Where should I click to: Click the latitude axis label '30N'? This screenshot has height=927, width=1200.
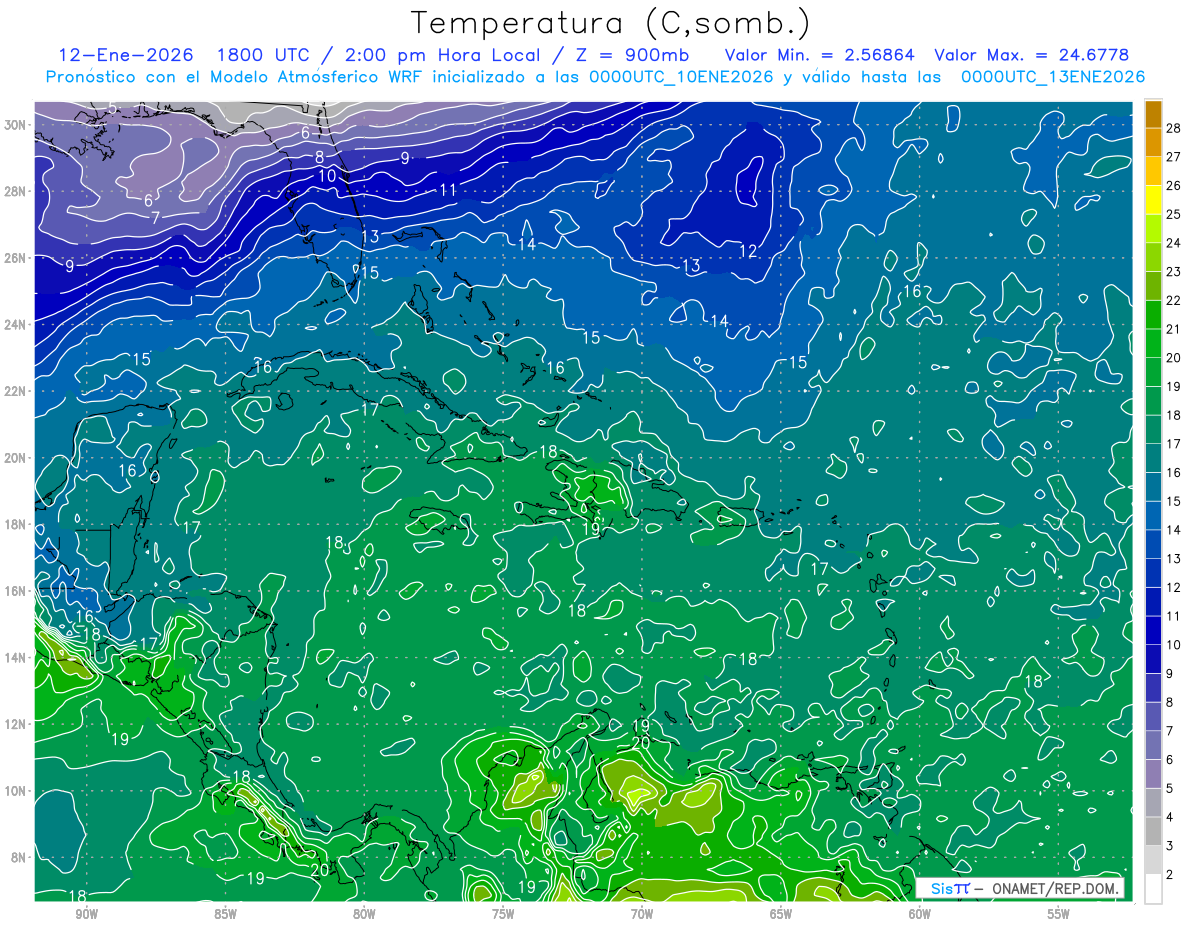tap(17, 124)
